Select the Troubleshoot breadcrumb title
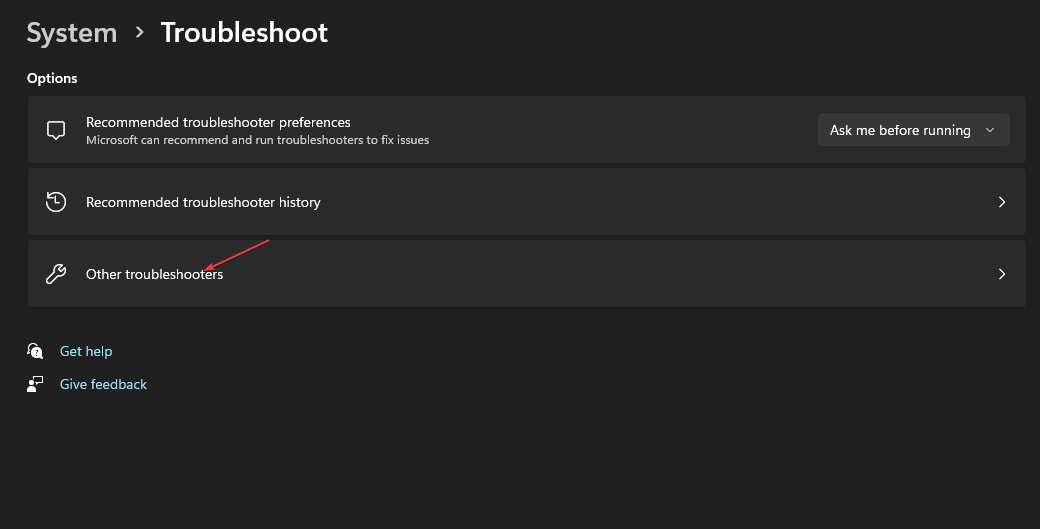The image size is (1040, 529). pos(244,33)
